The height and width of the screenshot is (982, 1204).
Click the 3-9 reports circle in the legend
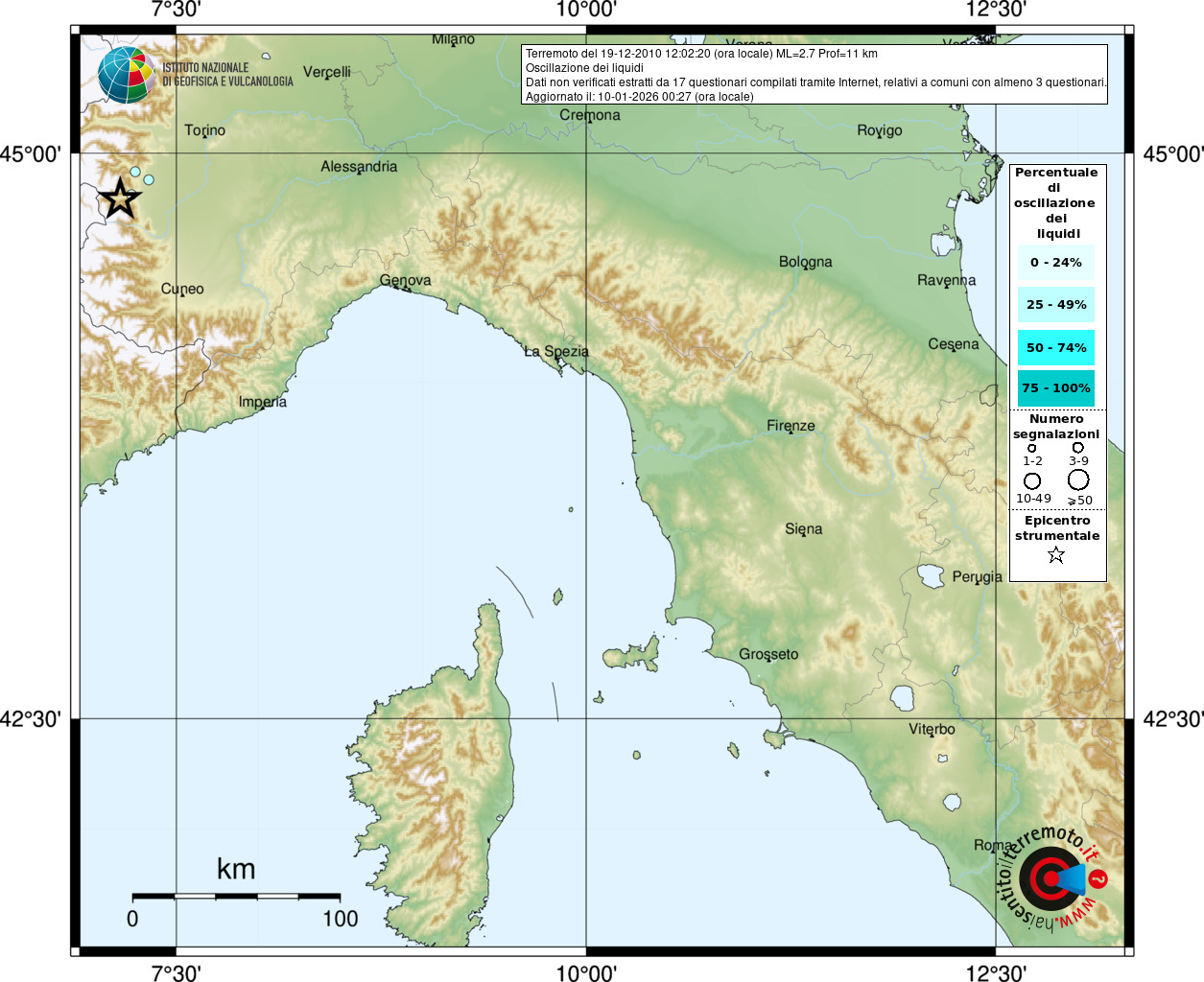(x=1078, y=448)
